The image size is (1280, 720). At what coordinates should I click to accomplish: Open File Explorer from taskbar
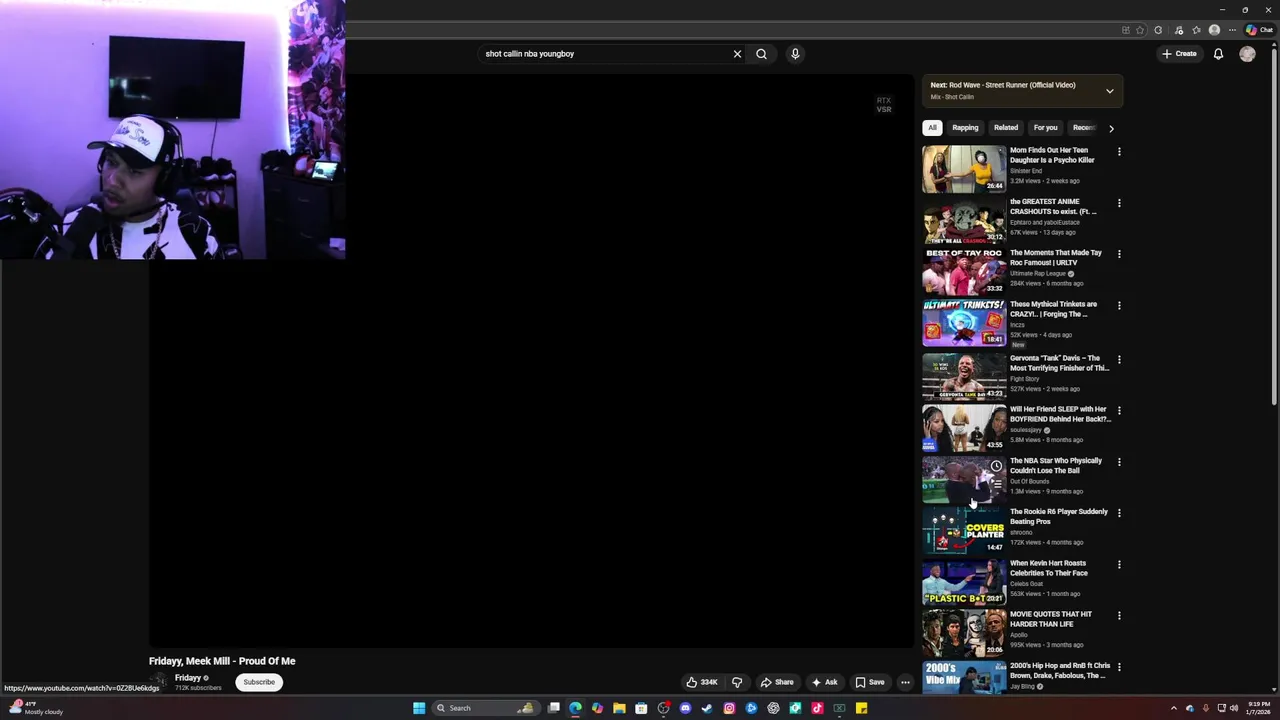pos(619,708)
